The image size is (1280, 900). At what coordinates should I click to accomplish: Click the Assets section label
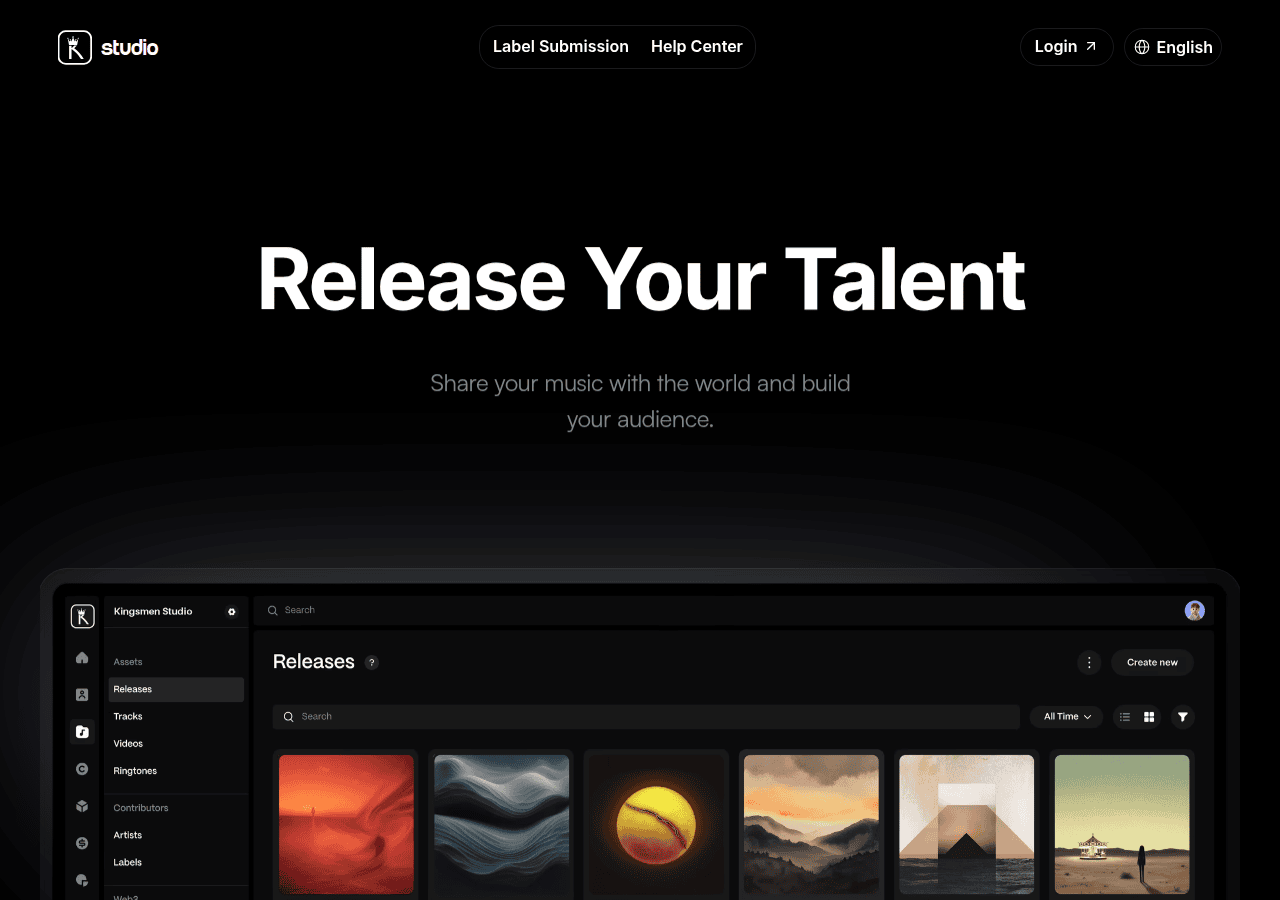point(128,662)
